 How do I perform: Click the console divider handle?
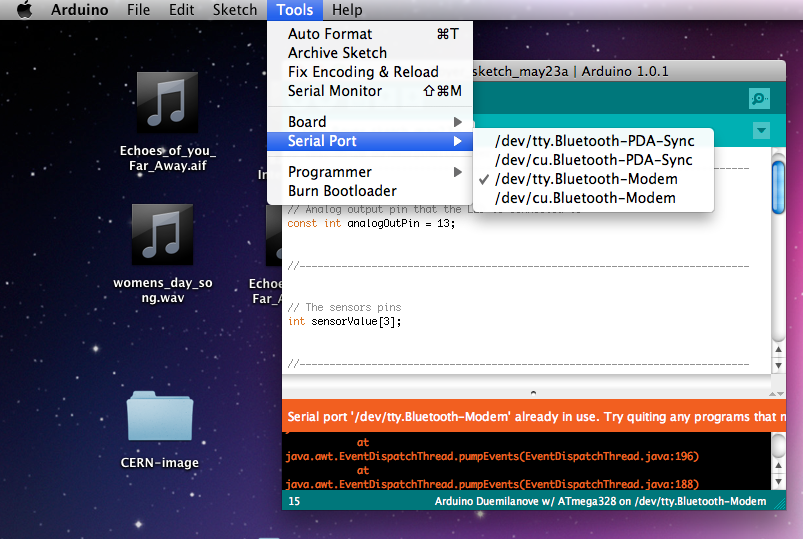pos(534,393)
